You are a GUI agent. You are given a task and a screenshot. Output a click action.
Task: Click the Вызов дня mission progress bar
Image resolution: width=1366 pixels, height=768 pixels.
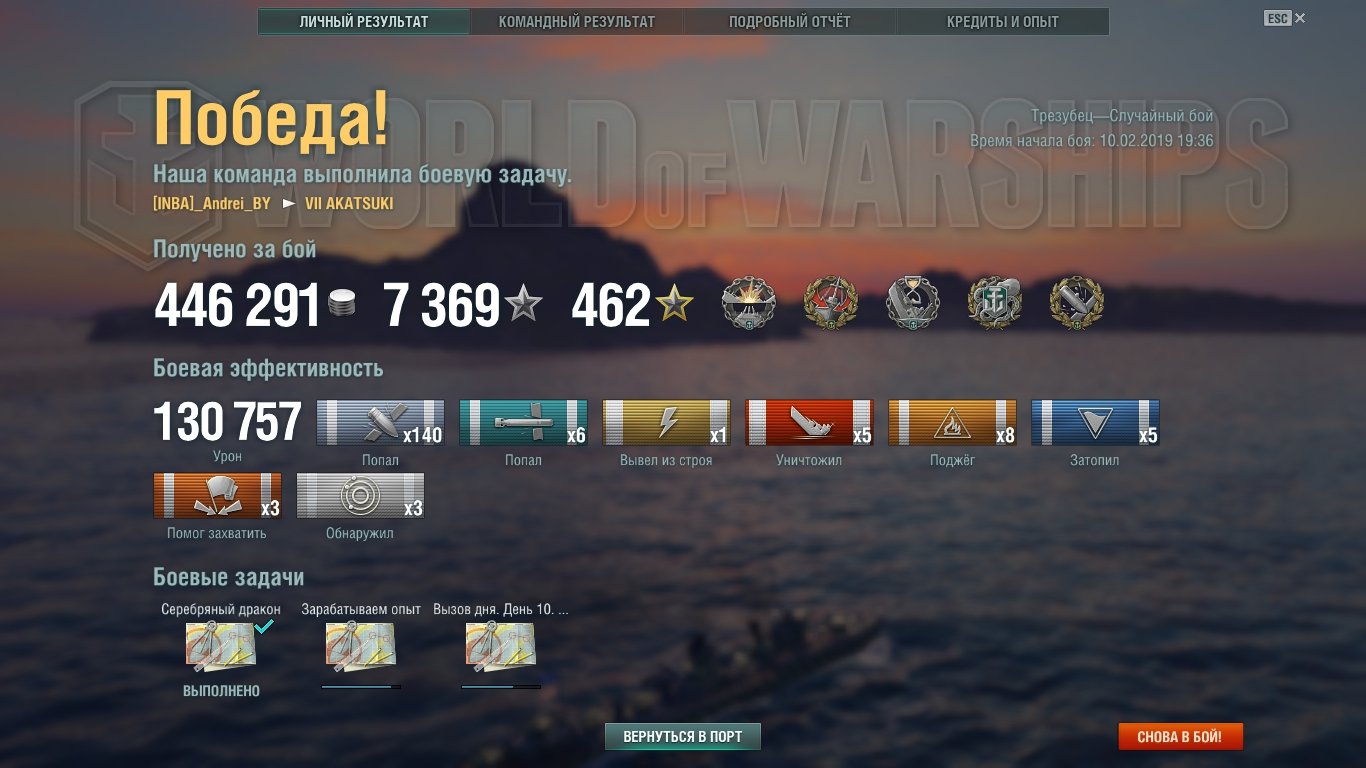(501, 687)
